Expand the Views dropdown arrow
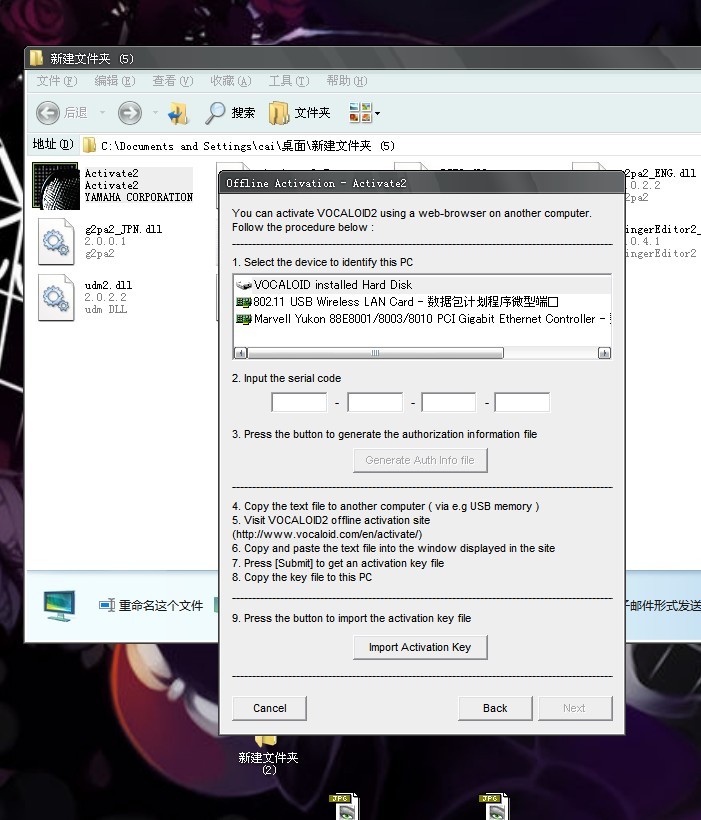Image resolution: width=701 pixels, height=820 pixels. [x=377, y=113]
